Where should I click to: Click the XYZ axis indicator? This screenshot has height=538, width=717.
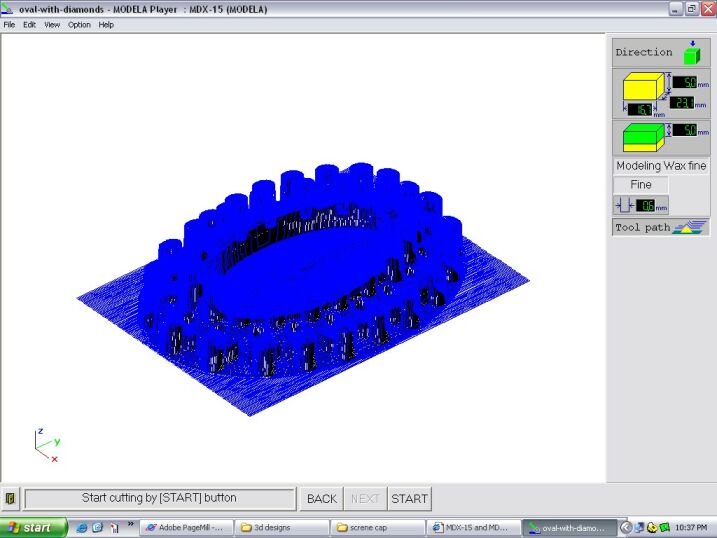[45, 444]
